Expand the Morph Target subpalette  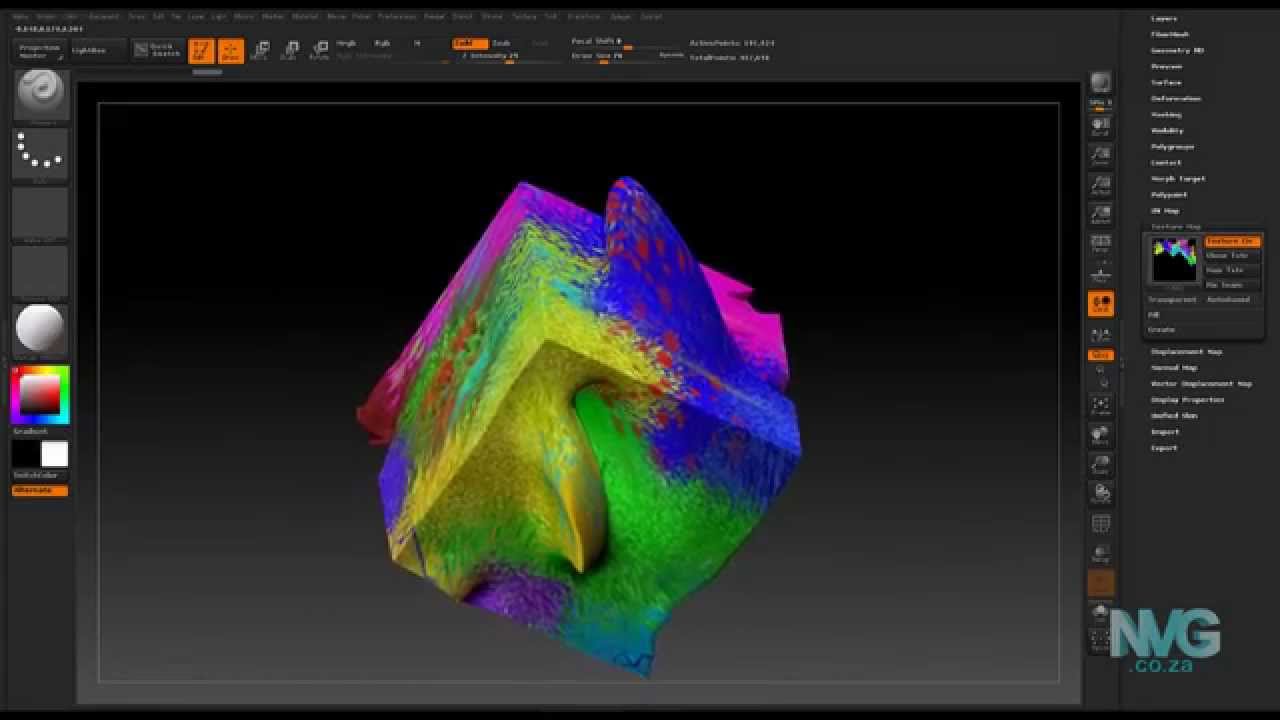coord(1178,179)
